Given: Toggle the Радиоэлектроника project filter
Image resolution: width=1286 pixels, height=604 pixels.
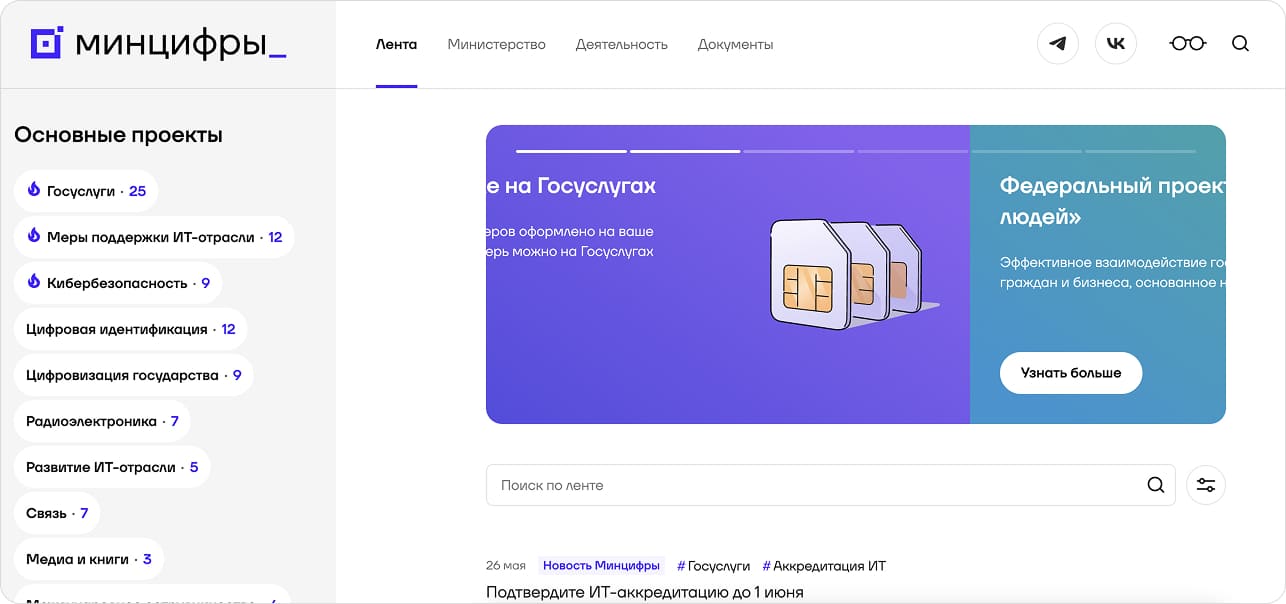Looking at the screenshot, I should pos(100,421).
